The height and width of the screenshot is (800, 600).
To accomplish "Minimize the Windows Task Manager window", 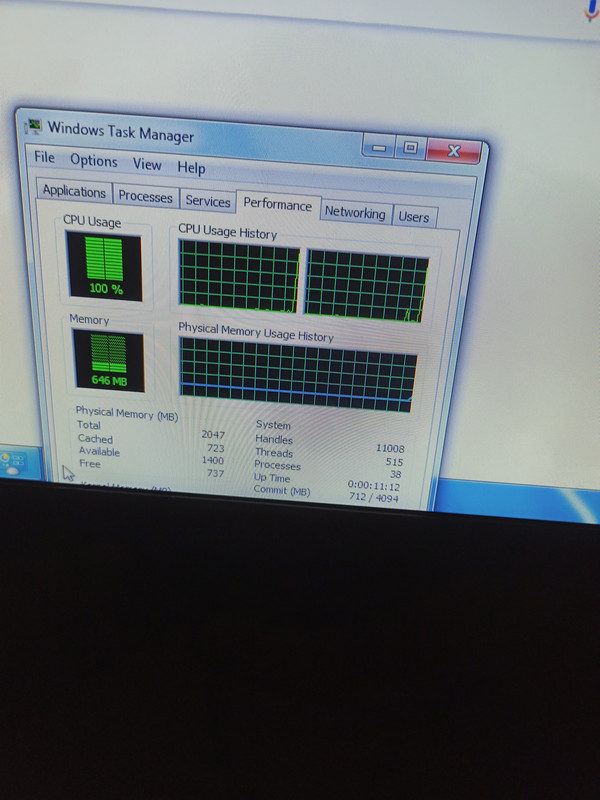I will (x=379, y=147).
